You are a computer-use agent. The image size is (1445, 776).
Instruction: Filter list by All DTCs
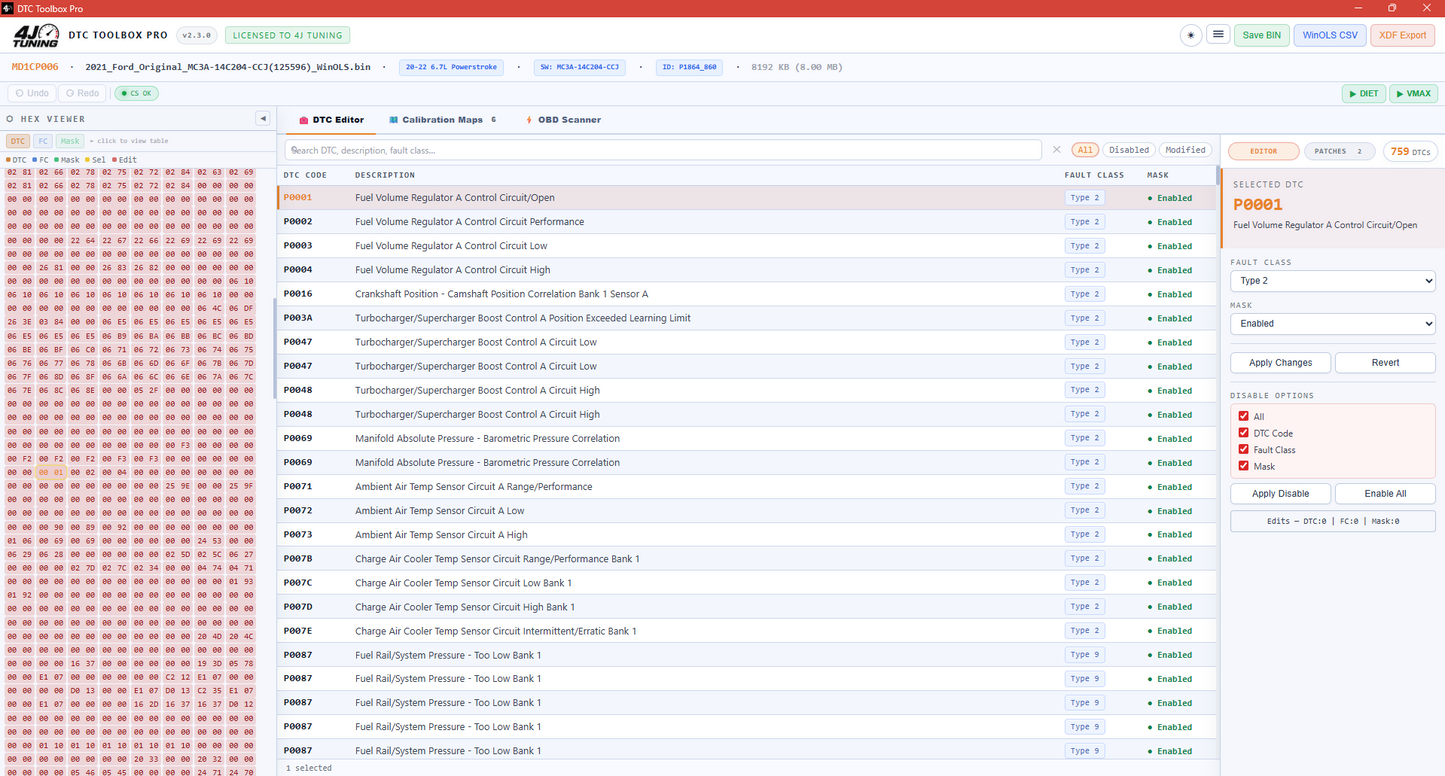pos(1085,150)
